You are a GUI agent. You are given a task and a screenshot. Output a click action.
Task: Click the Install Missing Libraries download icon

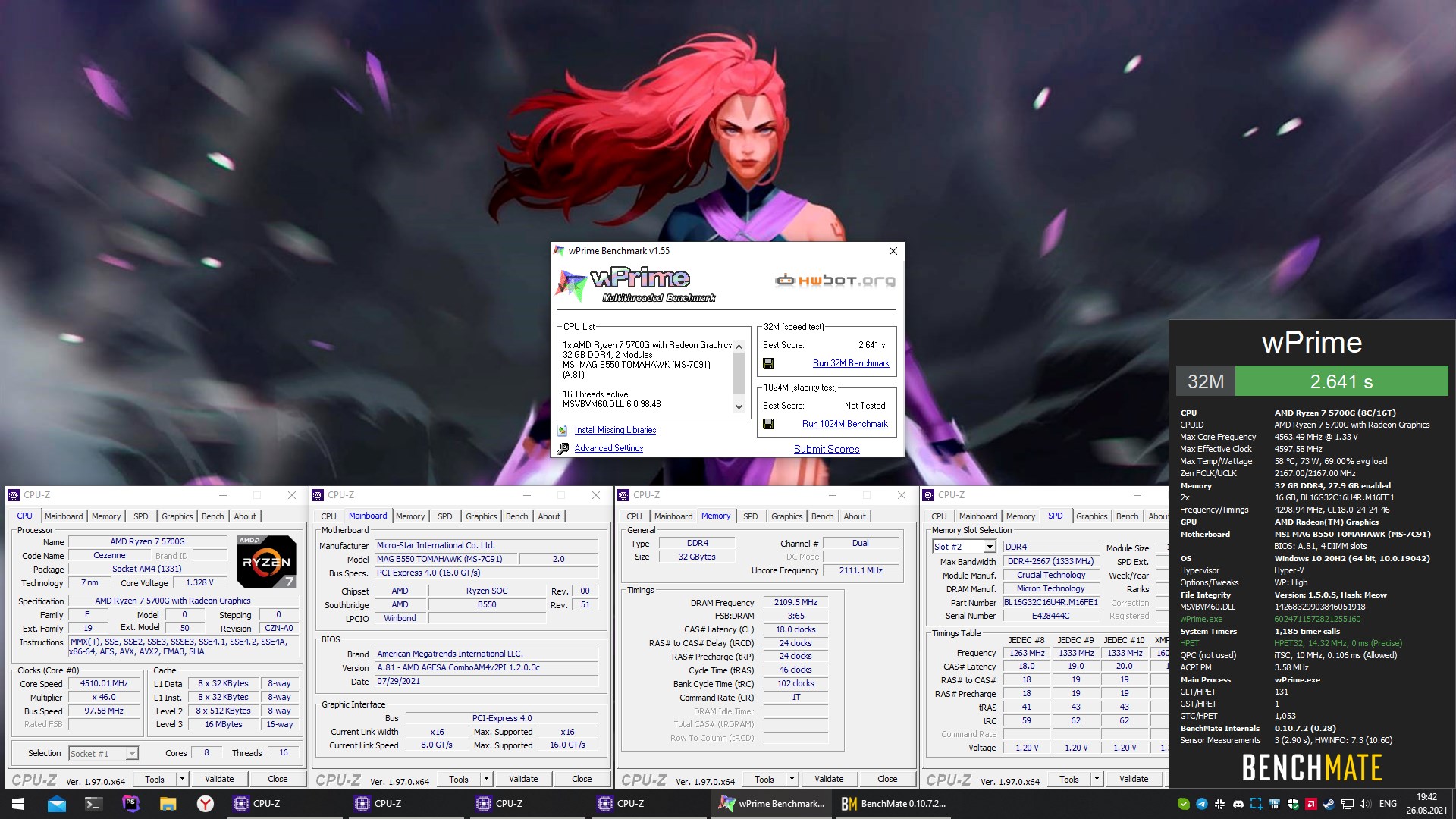tap(563, 430)
